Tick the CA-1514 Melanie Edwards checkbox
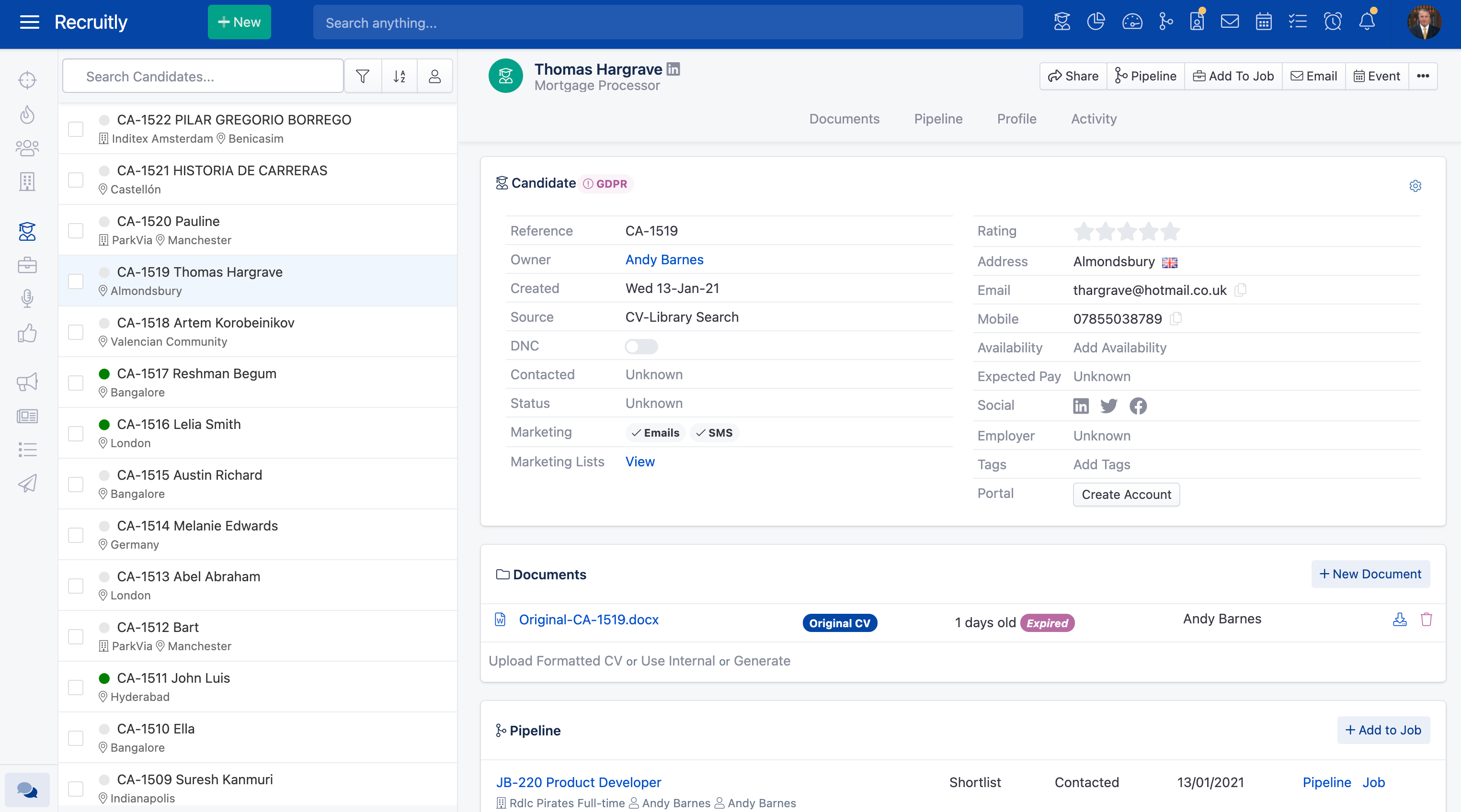The image size is (1461, 812). pyautogui.click(x=76, y=535)
